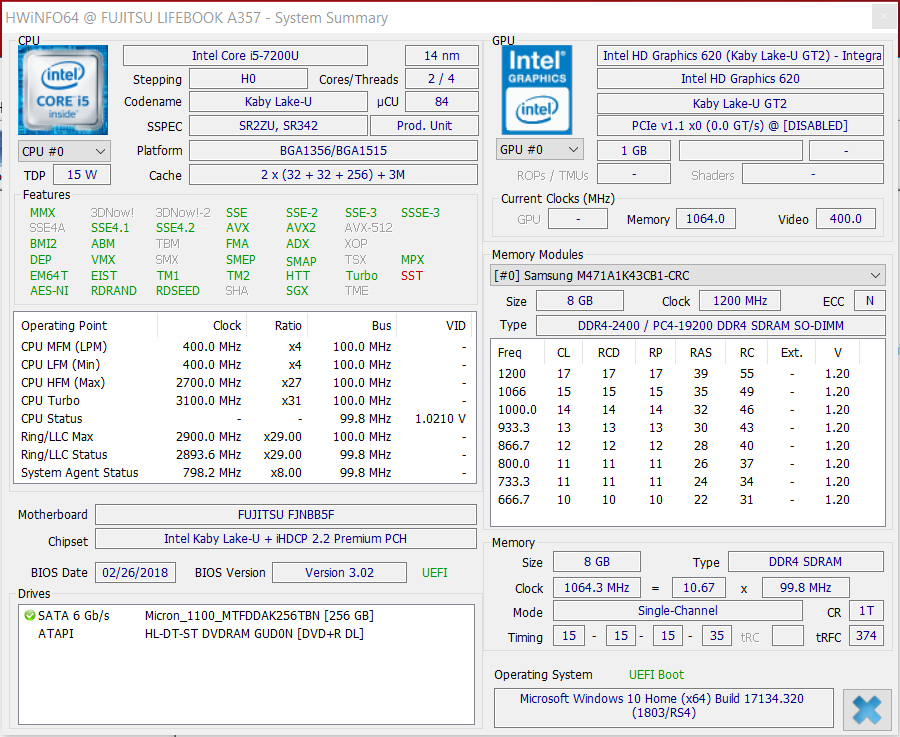This screenshot has width=900, height=737.
Task: Click the µCU value 84
Action: pos(441,102)
